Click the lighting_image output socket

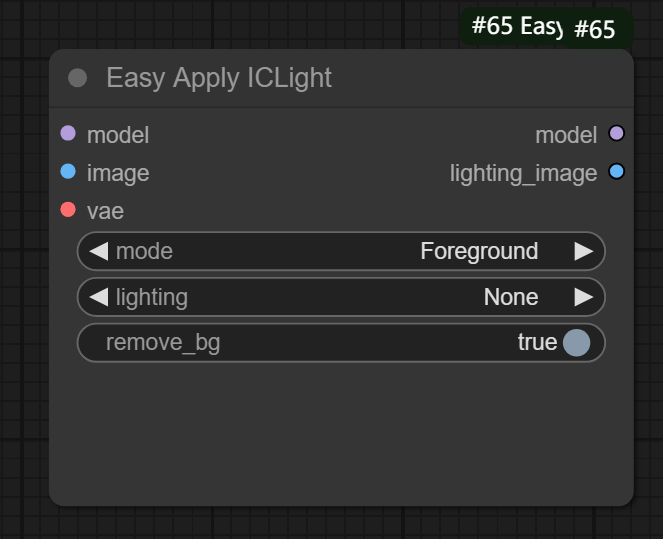point(616,172)
